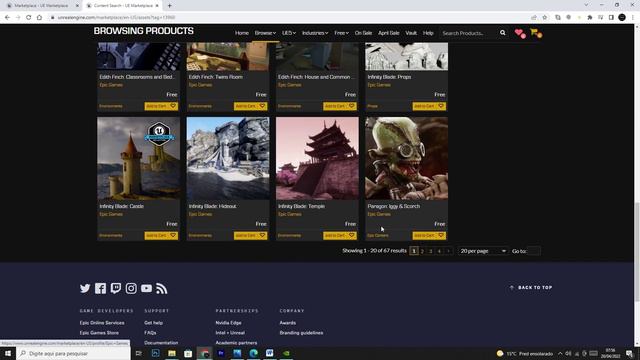640x360 pixels.
Task: Go to results page 4
Action: (x=439, y=251)
